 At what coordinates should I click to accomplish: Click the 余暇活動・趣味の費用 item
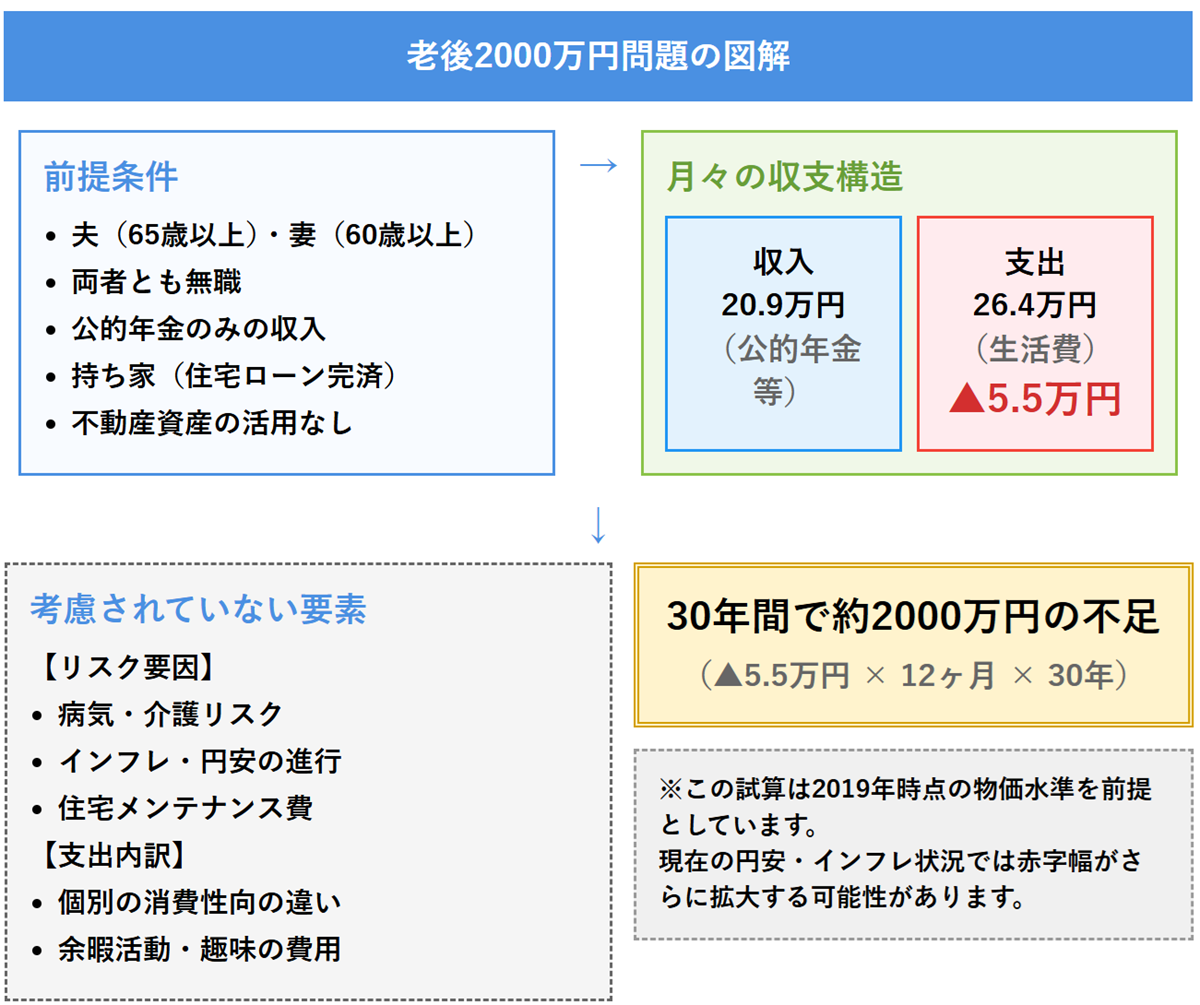coord(199,948)
